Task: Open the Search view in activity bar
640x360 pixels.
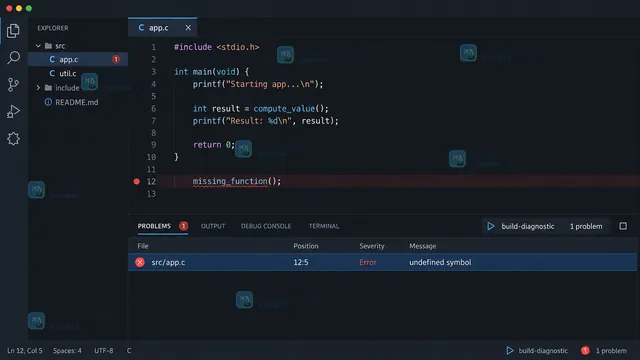Action: pyautogui.click(x=13, y=58)
